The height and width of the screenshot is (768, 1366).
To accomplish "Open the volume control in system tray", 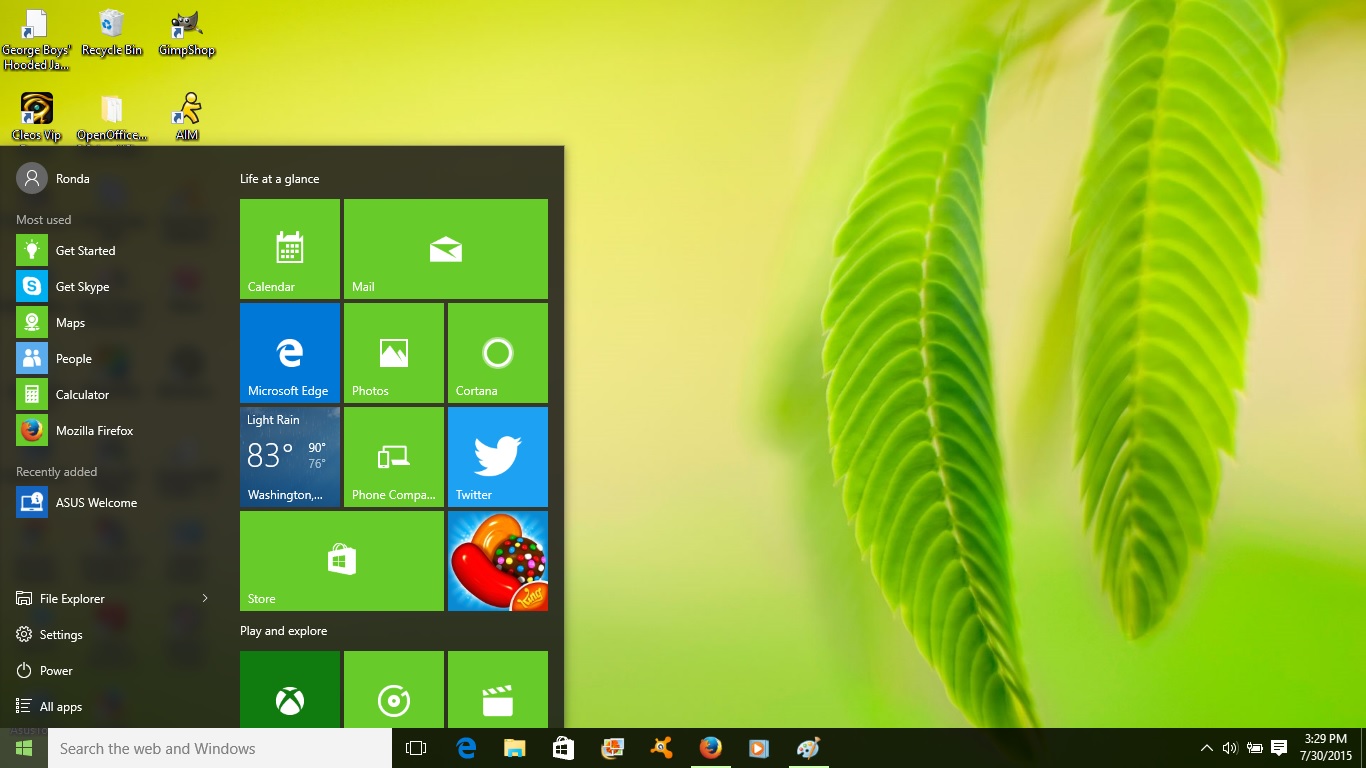I will (x=1229, y=748).
